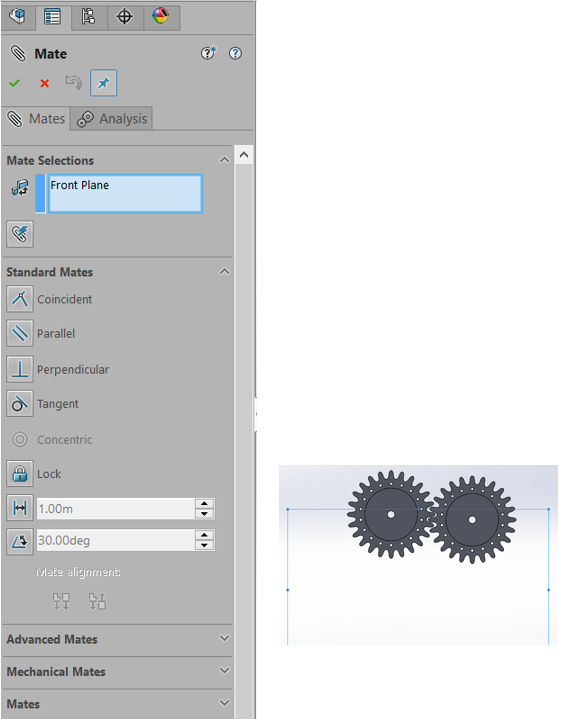
Task: Cancel the mate with red X
Action: (x=44, y=83)
